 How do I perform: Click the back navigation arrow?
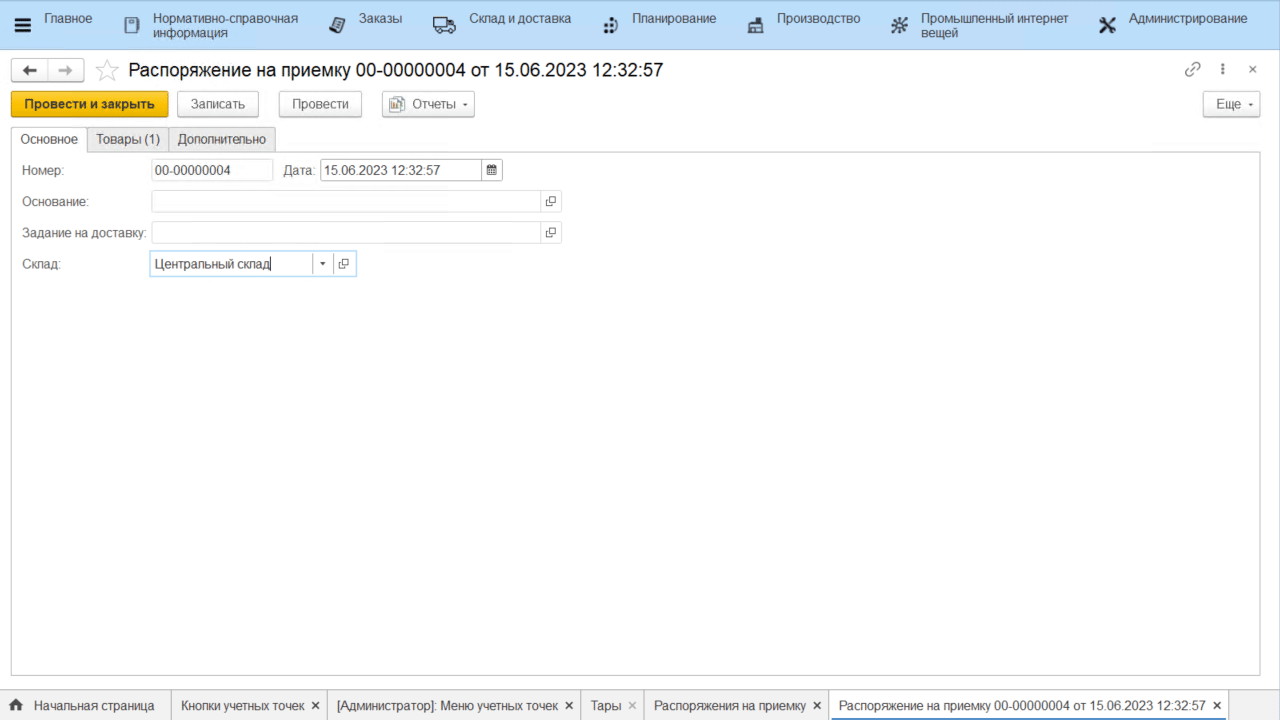(x=30, y=70)
